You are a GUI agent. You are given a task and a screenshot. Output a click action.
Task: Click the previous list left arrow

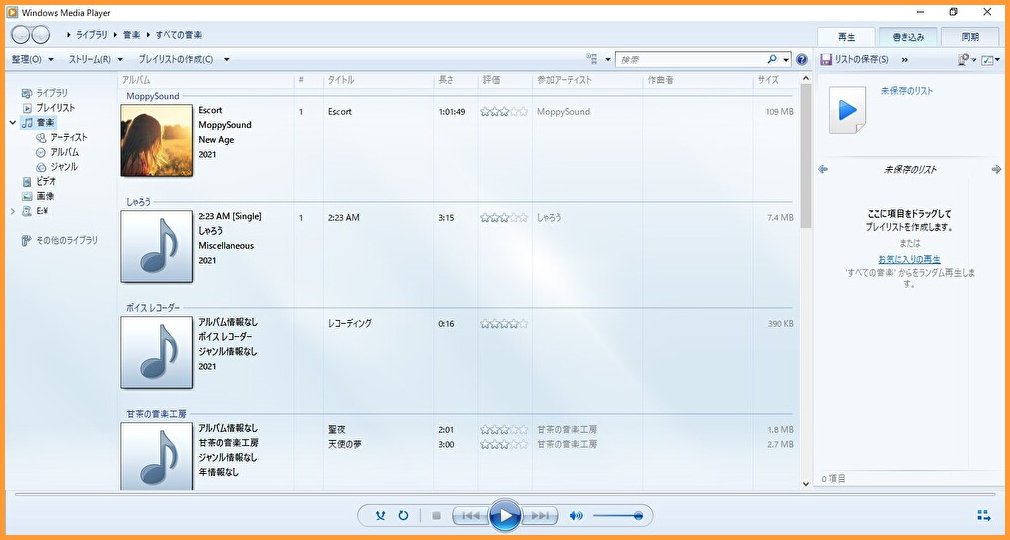(823, 169)
